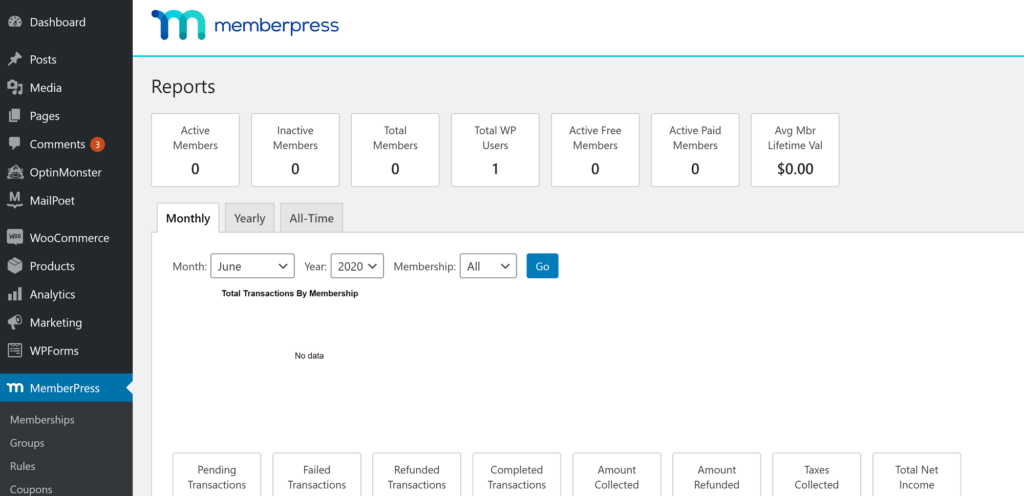Viewport: 1024px width, 496px height.
Task: Click the Amount Refunded card
Action: [x=716, y=474]
